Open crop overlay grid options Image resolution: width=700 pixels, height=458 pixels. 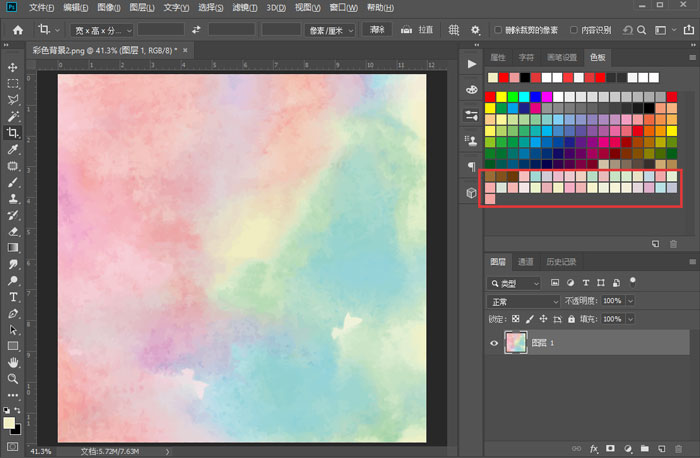(454, 30)
